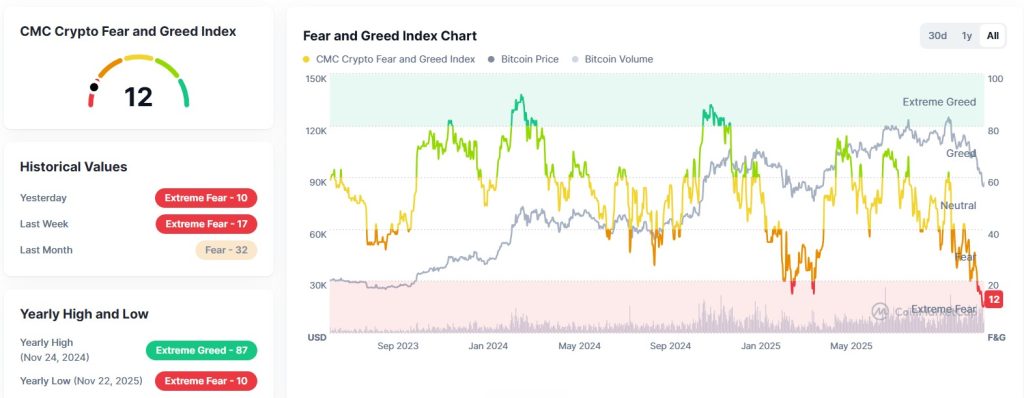Screen dimensions: 1024x398
Task: Click the green segment of the gauge arc
Action: 184,93
